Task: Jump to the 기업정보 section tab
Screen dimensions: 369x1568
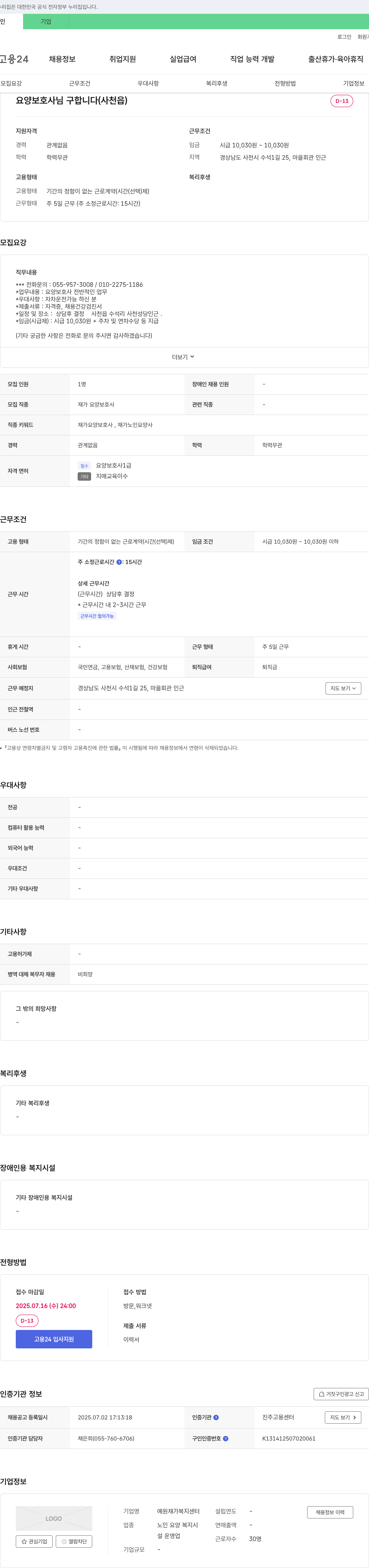Action: pos(354,83)
